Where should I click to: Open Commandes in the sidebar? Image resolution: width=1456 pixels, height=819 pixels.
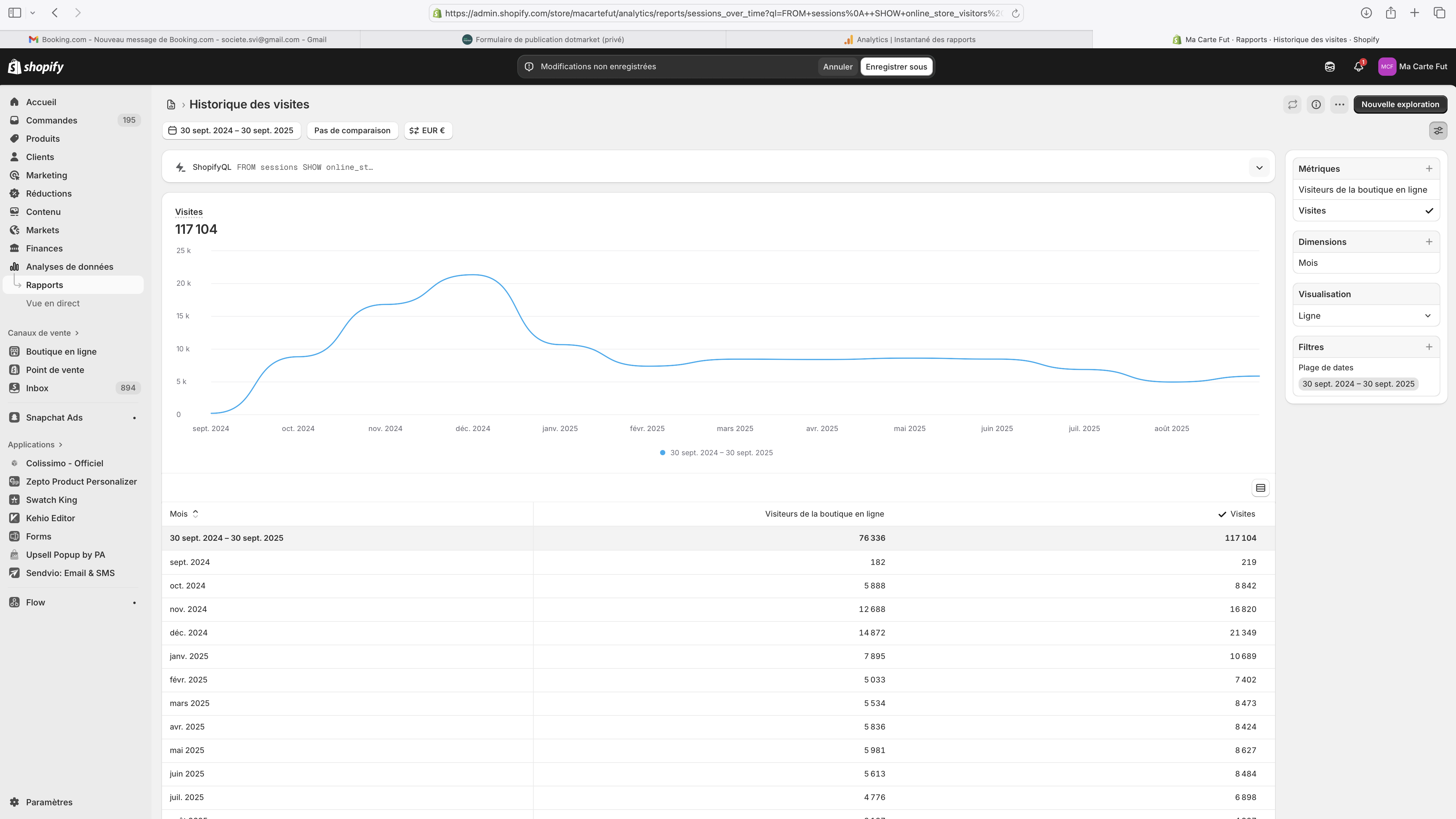(51, 120)
